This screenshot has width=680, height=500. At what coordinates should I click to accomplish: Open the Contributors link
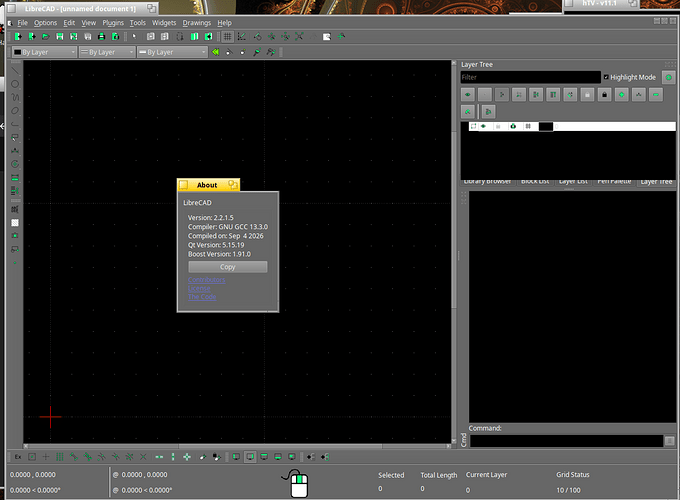206,280
